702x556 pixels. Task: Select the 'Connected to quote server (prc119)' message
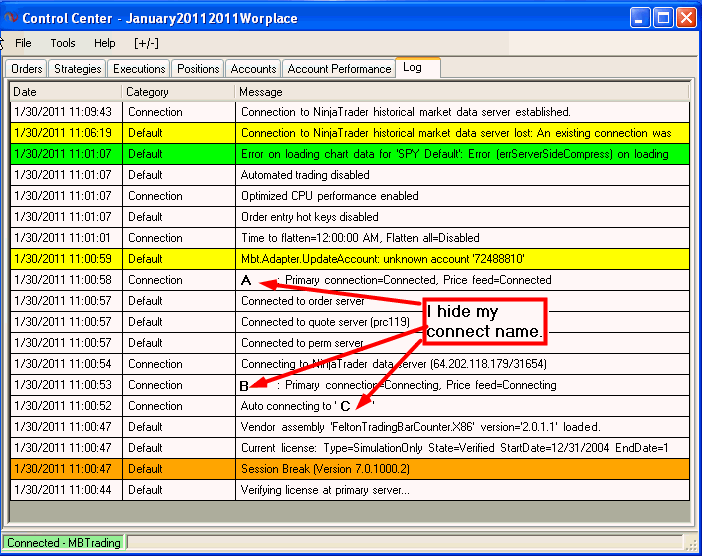462,322
